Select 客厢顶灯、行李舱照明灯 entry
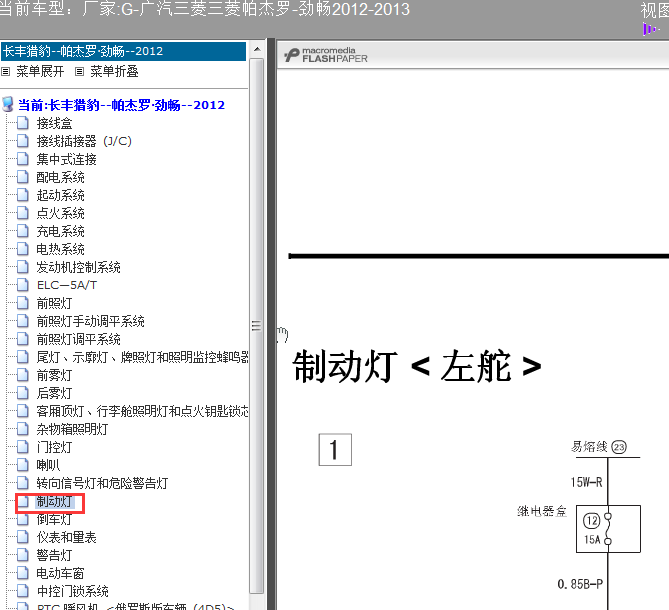 point(142,411)
